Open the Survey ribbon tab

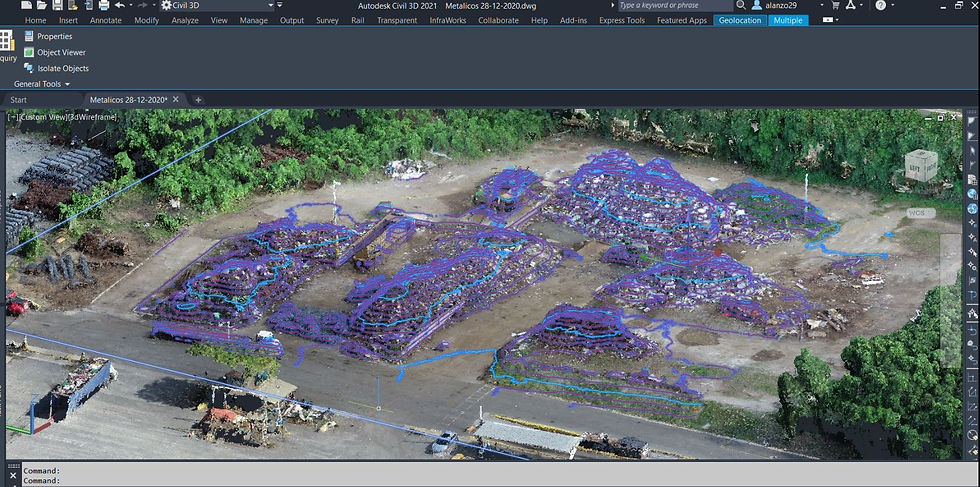point(327,20)
